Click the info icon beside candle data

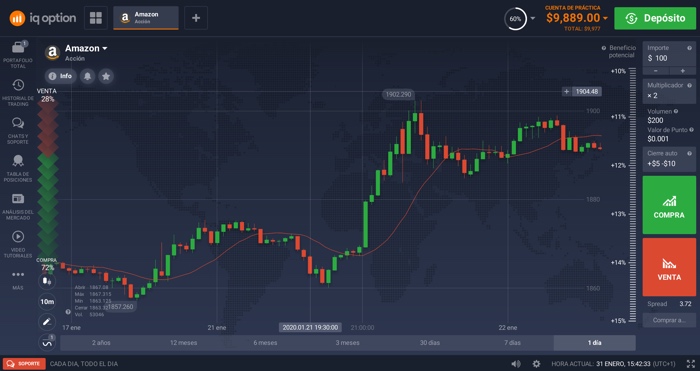coord(68,312)
